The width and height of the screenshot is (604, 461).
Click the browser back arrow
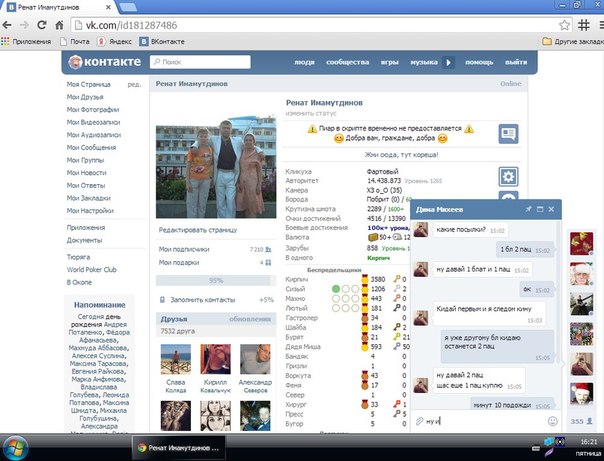[7, 25]
